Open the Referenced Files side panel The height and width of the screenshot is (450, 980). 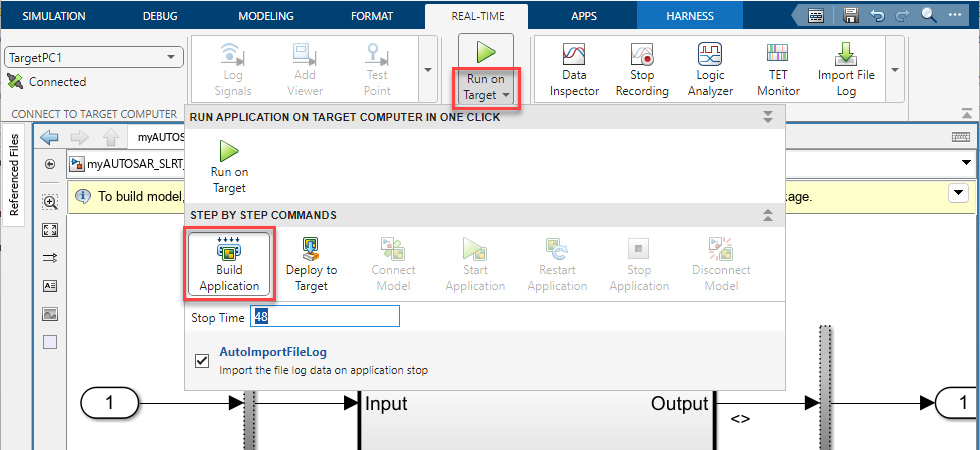pyautogui.click(x=14, y=174)
